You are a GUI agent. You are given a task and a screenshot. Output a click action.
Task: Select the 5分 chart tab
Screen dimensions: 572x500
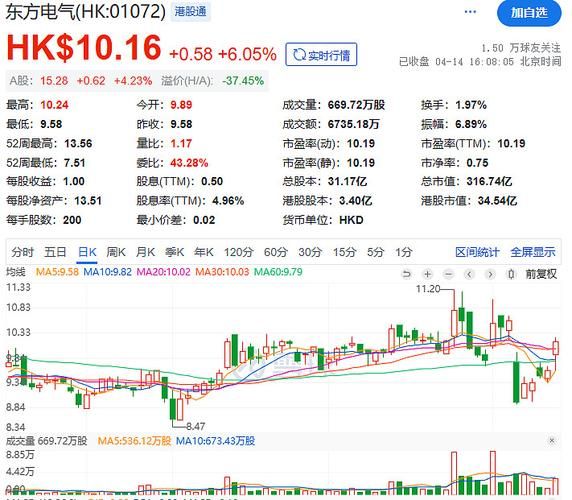[x=375, y=252]
